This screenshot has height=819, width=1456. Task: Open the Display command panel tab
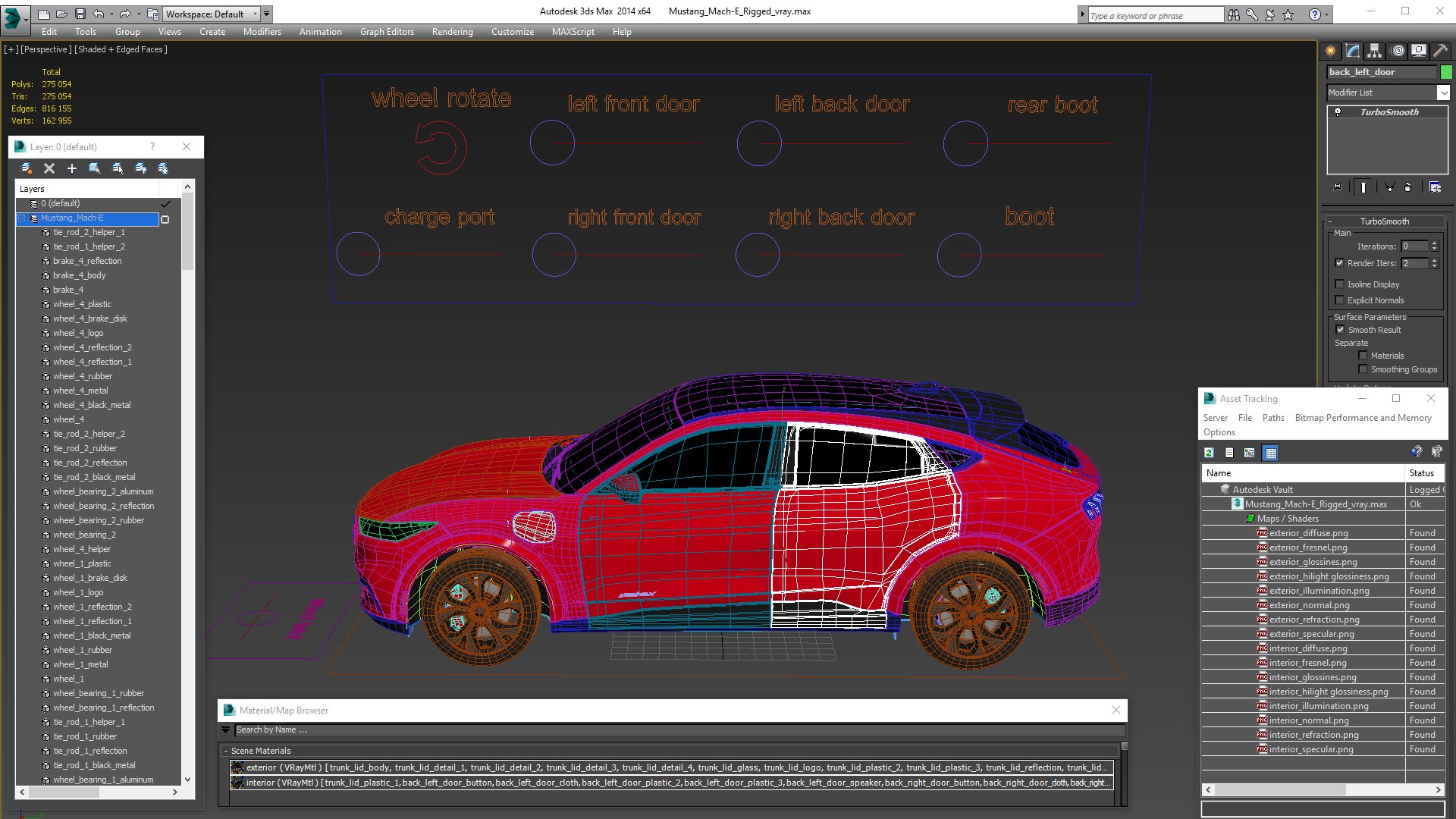[1419, 51]
